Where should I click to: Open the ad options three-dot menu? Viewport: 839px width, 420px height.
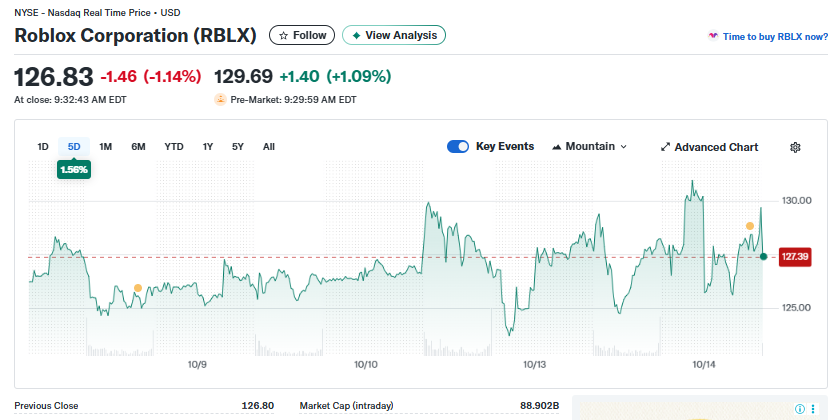(814, 409)
